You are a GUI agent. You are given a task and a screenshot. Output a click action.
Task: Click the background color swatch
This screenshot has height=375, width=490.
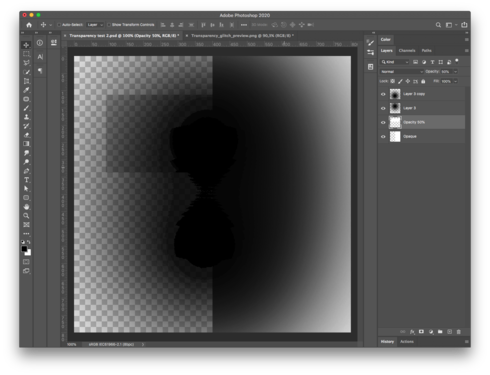click(28, 253)
